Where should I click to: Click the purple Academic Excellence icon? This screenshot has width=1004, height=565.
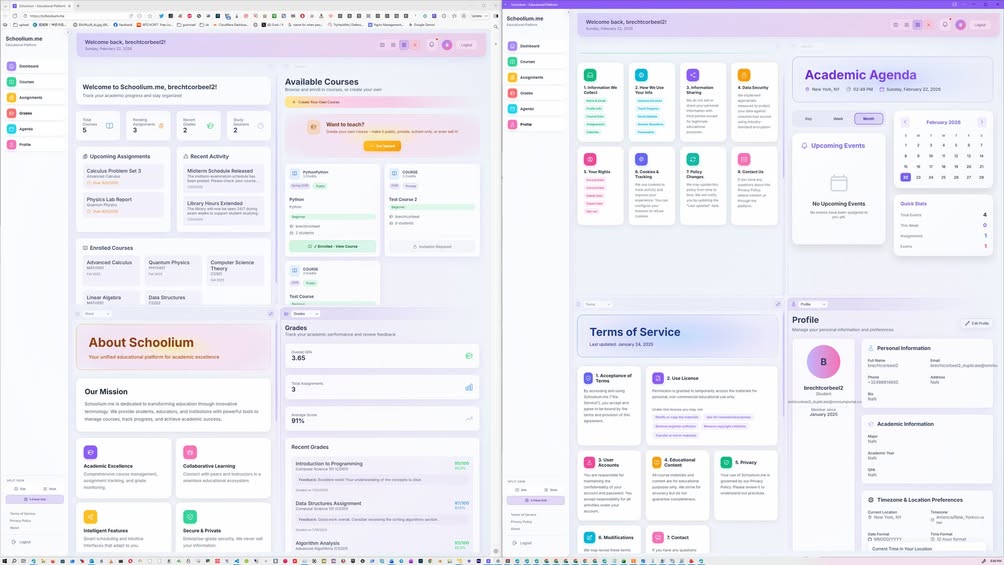click(x=91, y=452)
